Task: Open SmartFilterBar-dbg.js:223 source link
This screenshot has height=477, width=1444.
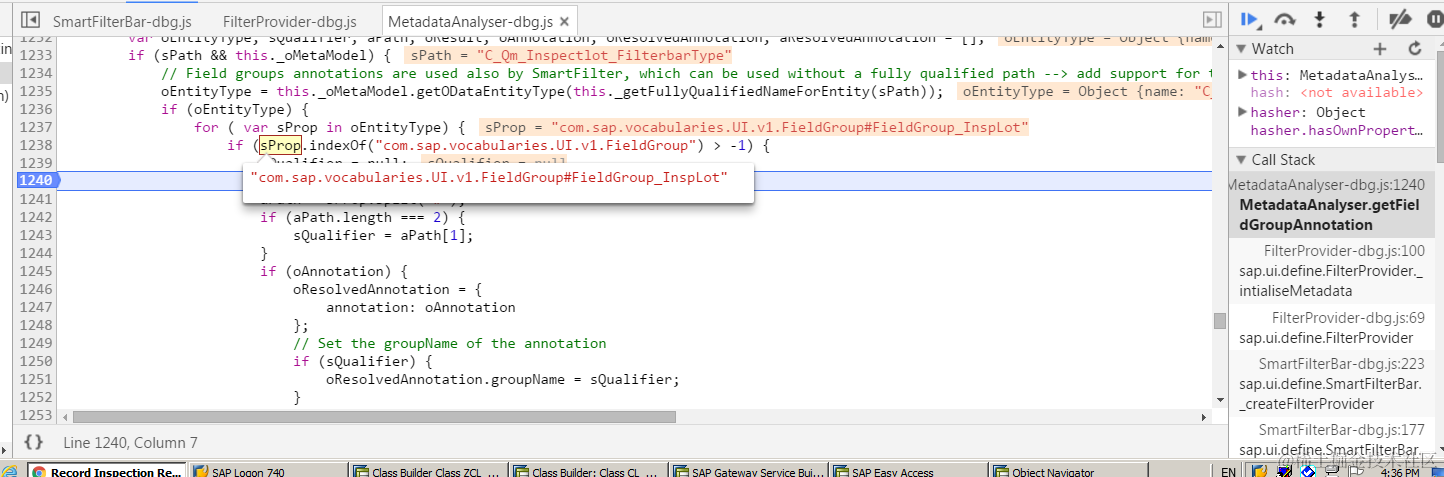Action: coord(1341,364)
